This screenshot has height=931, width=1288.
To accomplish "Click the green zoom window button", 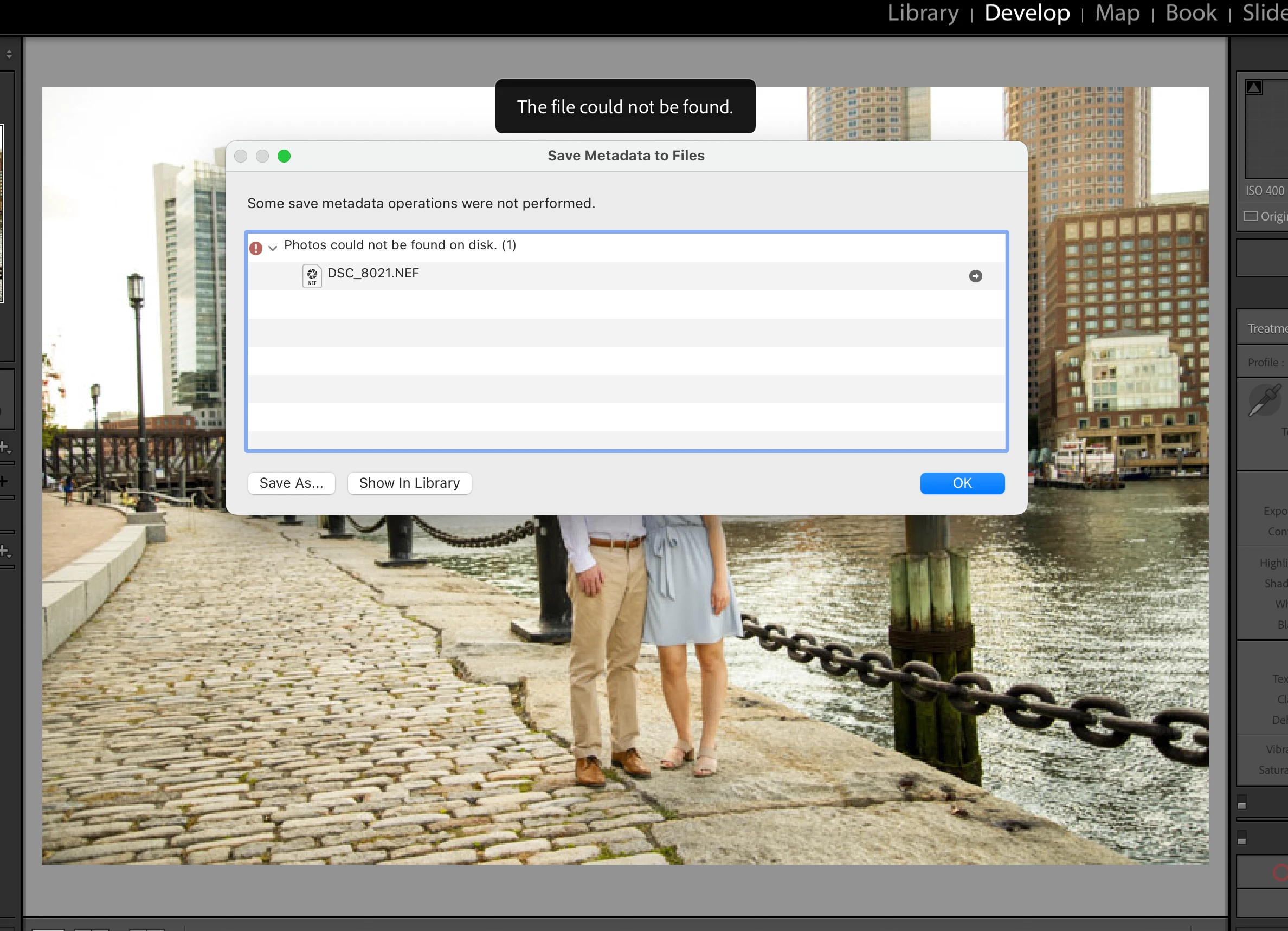I will [284, 156].
